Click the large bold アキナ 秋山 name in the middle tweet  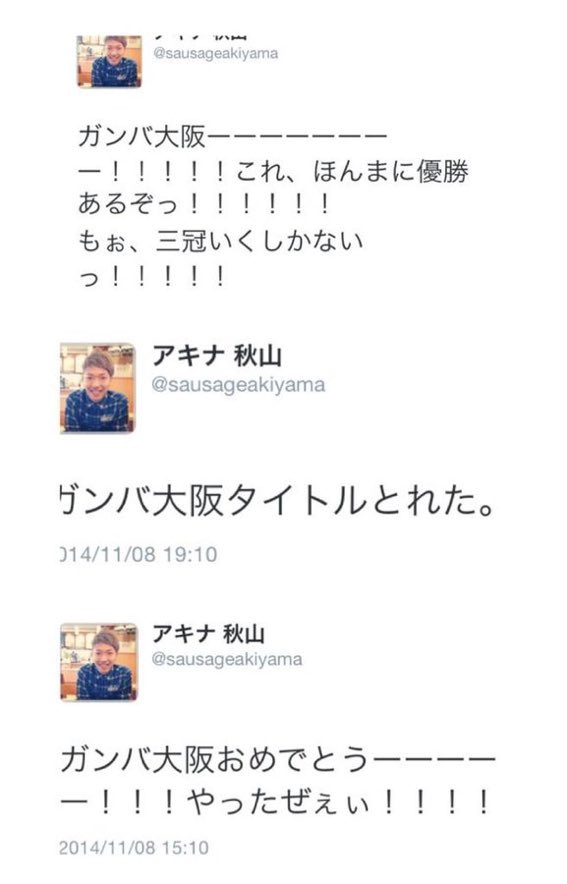tap(217, 356)
